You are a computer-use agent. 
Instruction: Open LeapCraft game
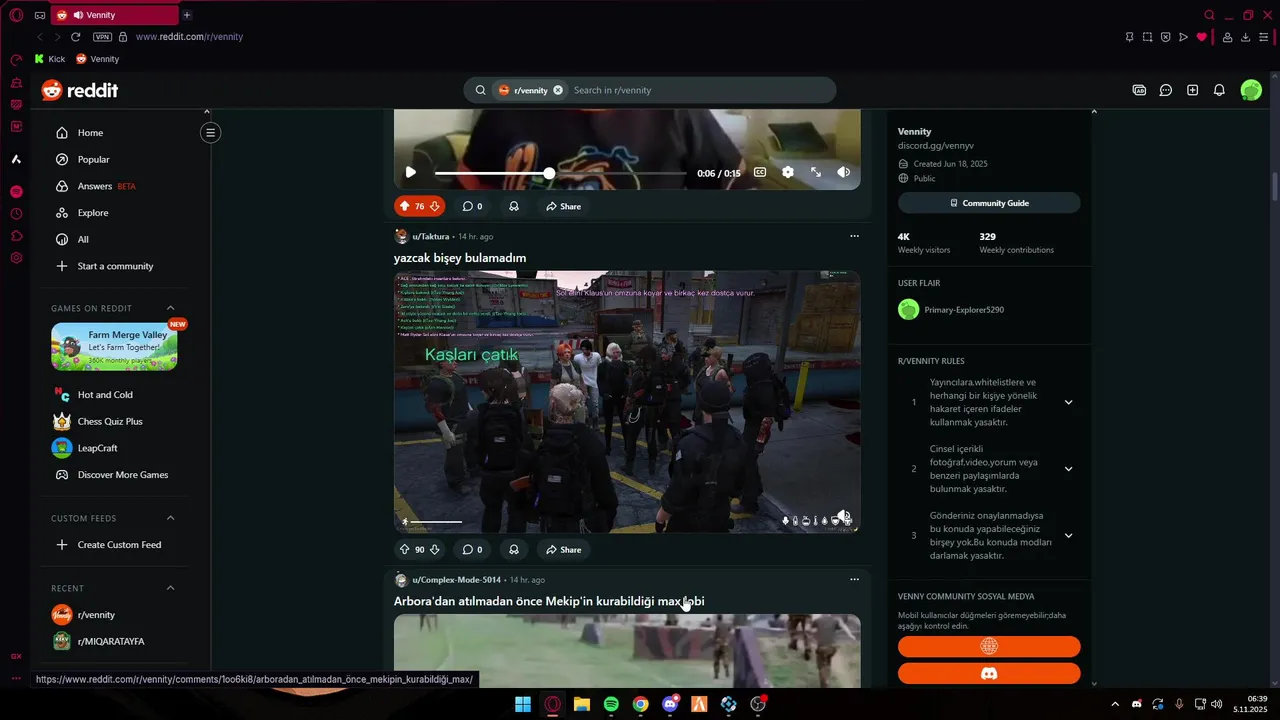[97, 448]
